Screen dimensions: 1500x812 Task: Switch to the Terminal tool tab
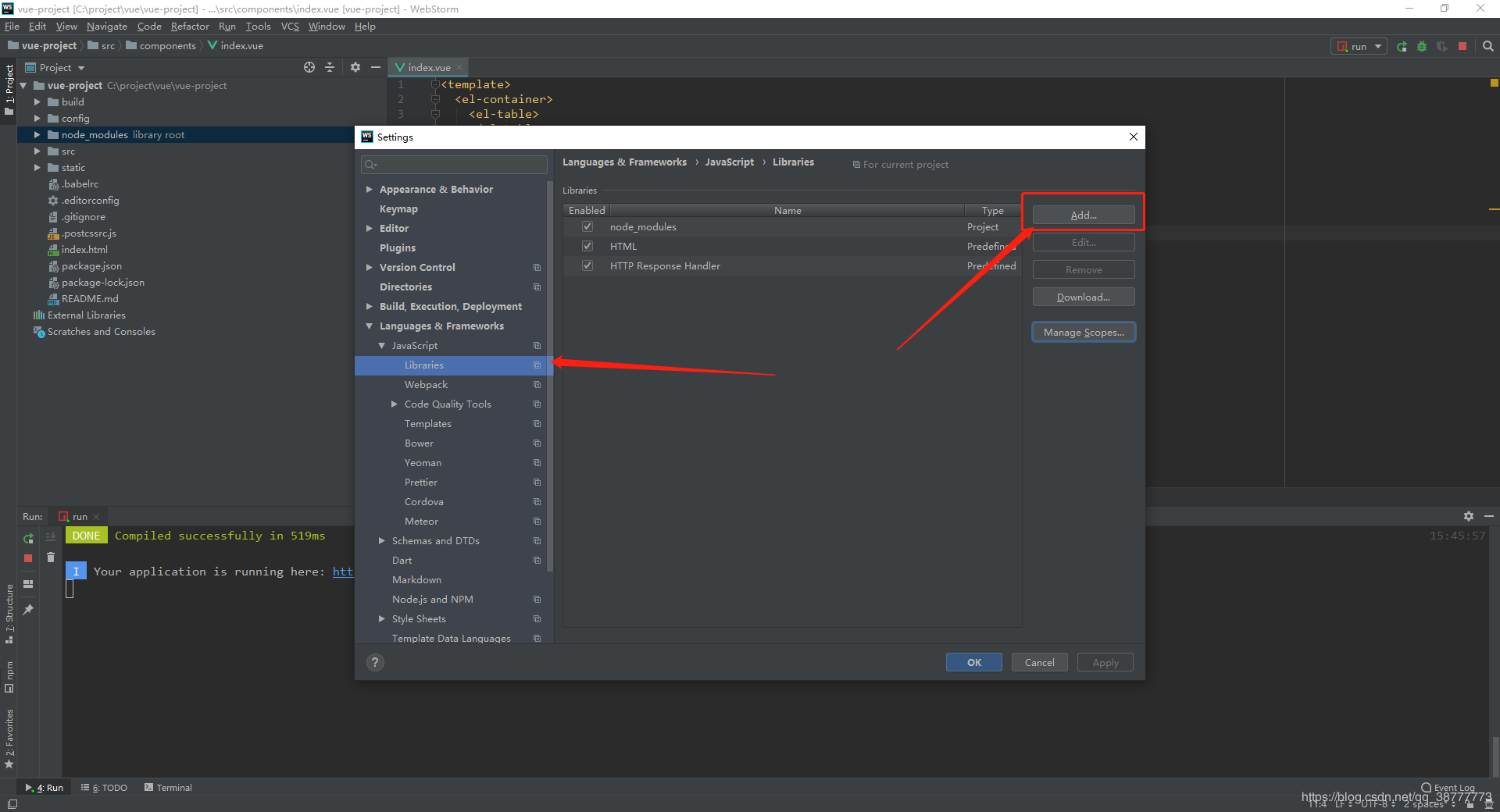pos(168,788)
